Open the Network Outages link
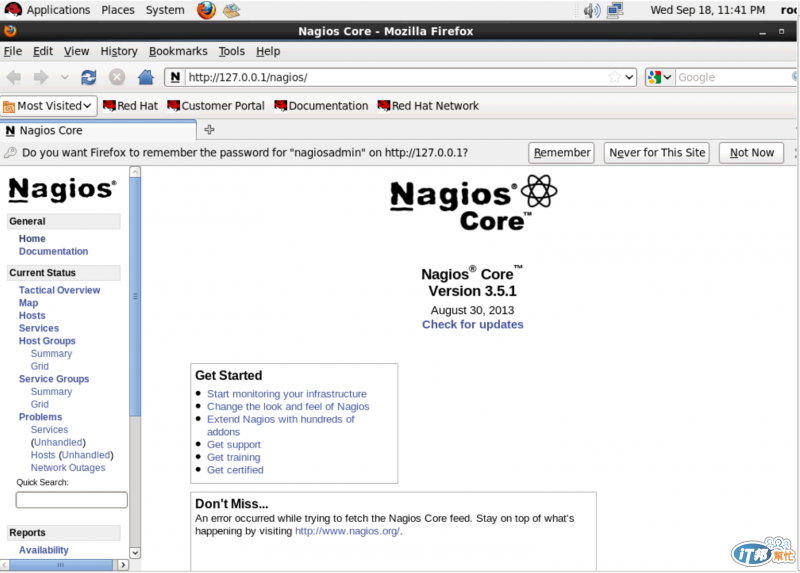This screenshot has width=800, height=573. coord(68,468)
